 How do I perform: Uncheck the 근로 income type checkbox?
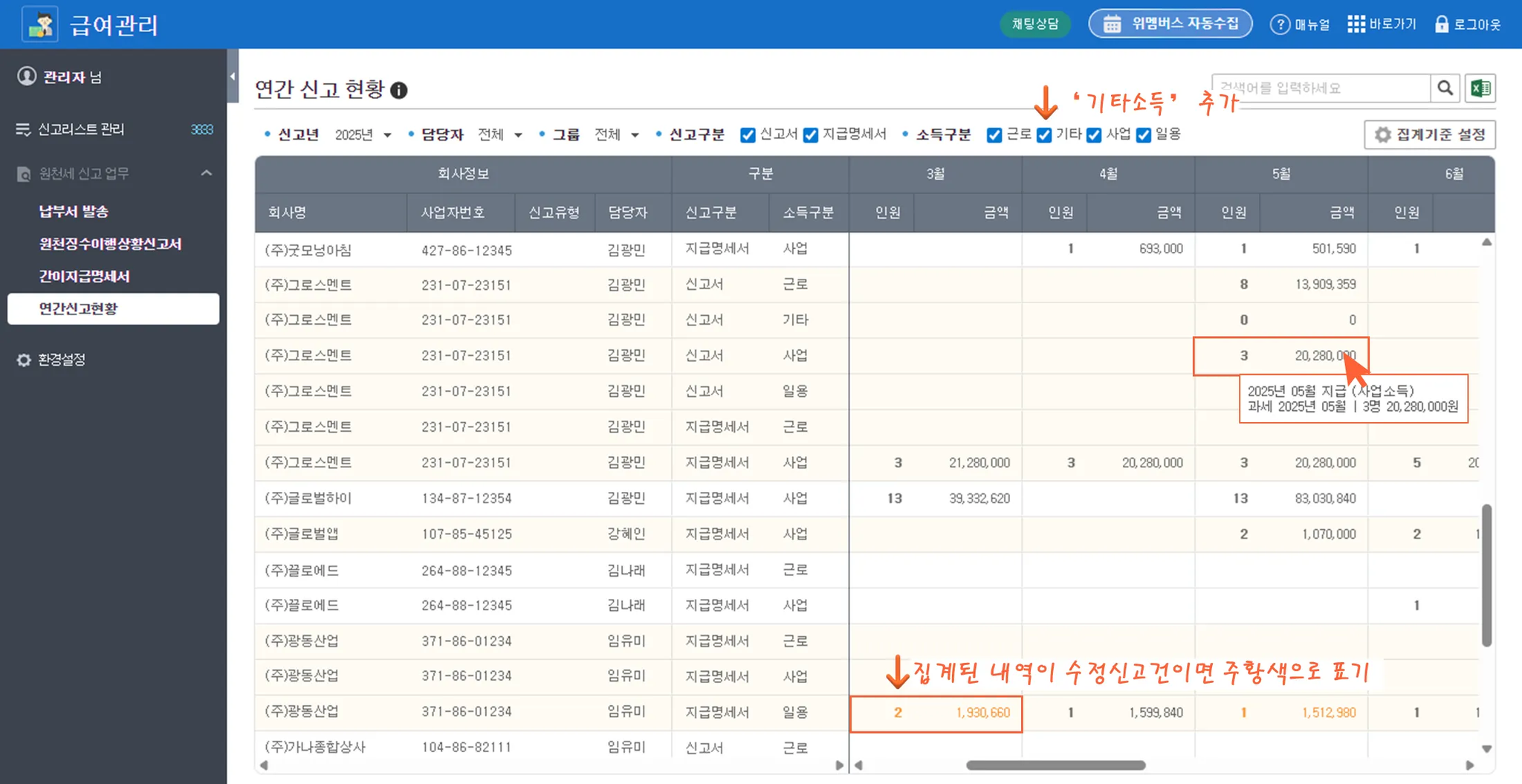pos(994,135)
